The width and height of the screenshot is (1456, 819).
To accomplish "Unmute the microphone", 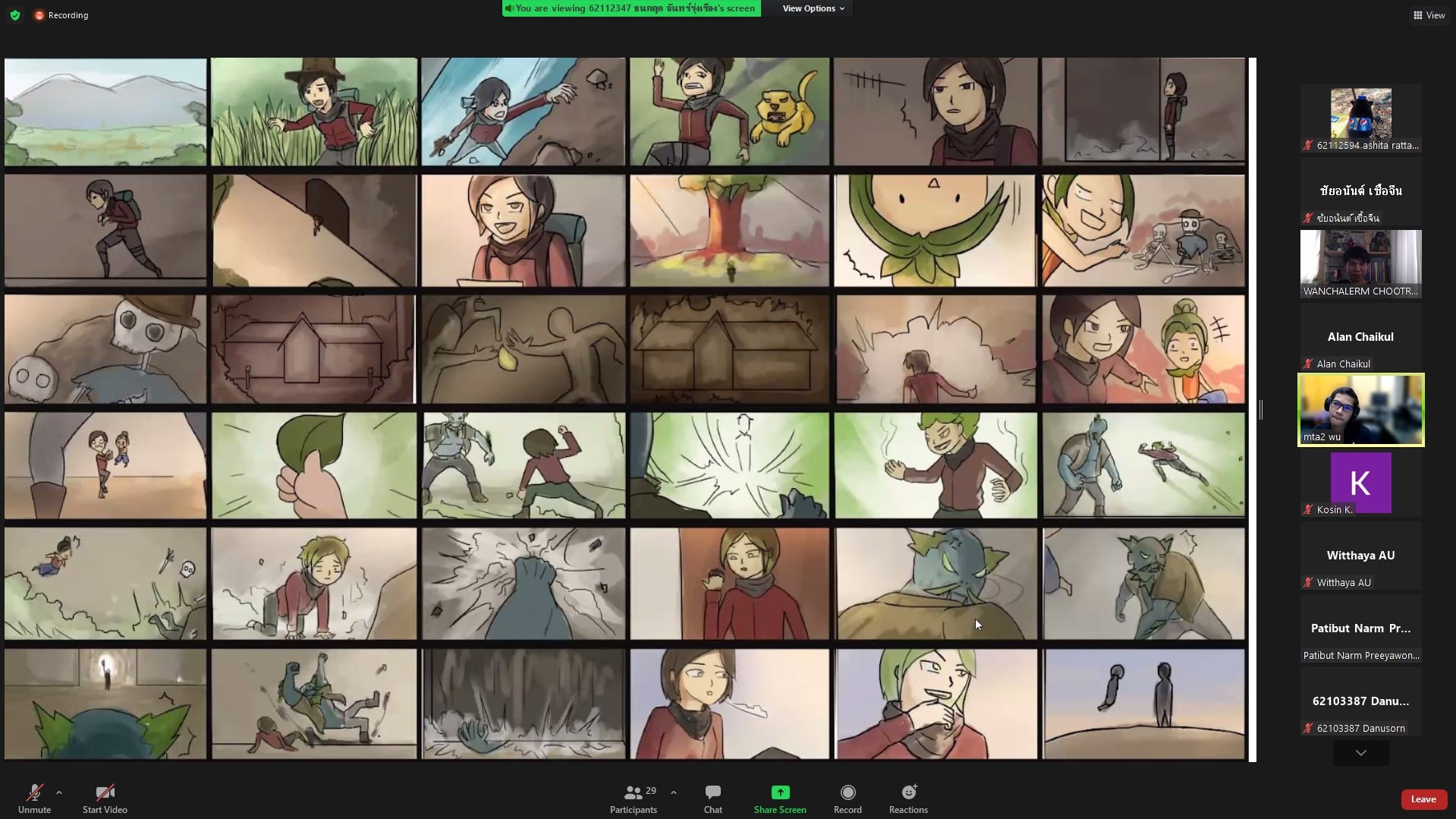I will click(34, 798).
